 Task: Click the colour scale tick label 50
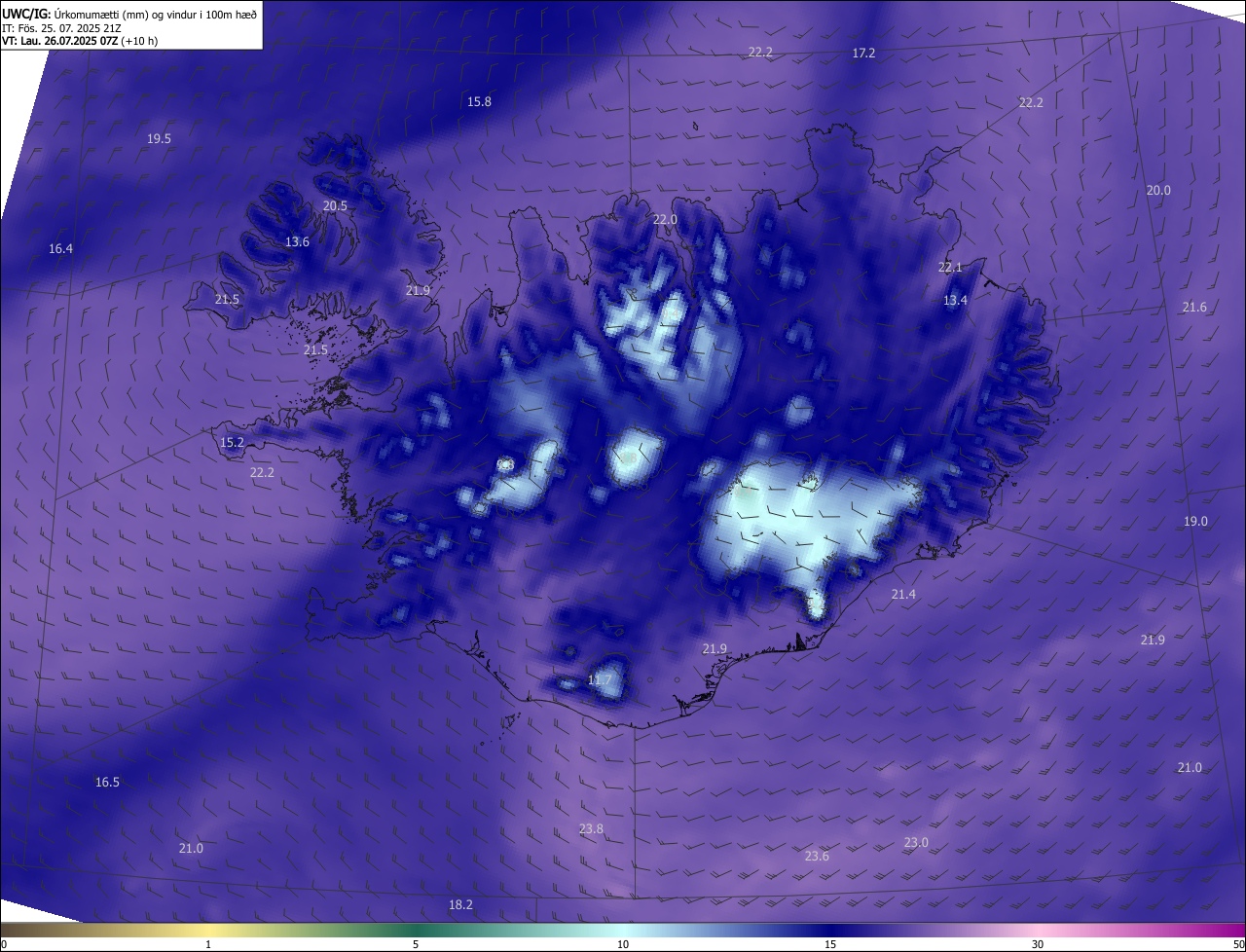coord(1238,944)
